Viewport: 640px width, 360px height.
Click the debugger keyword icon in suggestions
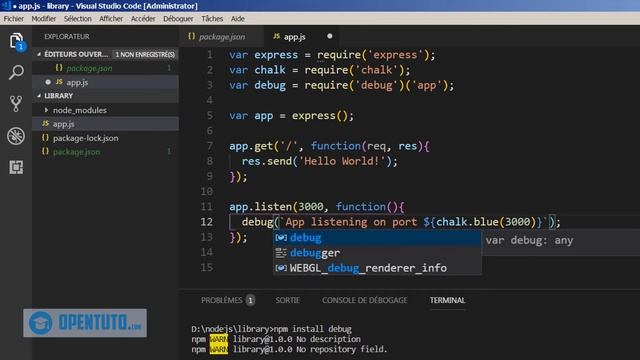(281, 253)
